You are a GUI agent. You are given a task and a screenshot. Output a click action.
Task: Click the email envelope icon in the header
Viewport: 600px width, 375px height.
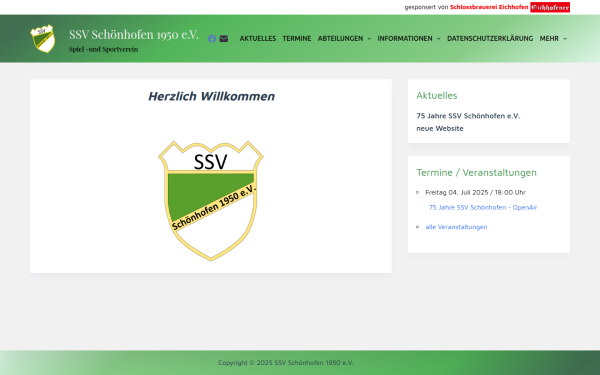pyautogui.click(x=224, y=39)
